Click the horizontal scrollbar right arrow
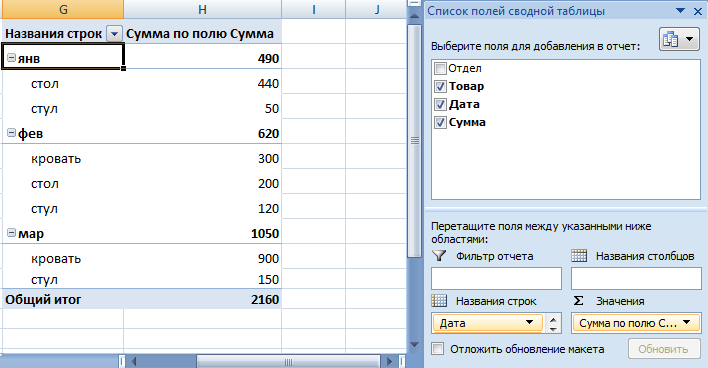Screen dimensions: 708x368 [x=389, y=361]
